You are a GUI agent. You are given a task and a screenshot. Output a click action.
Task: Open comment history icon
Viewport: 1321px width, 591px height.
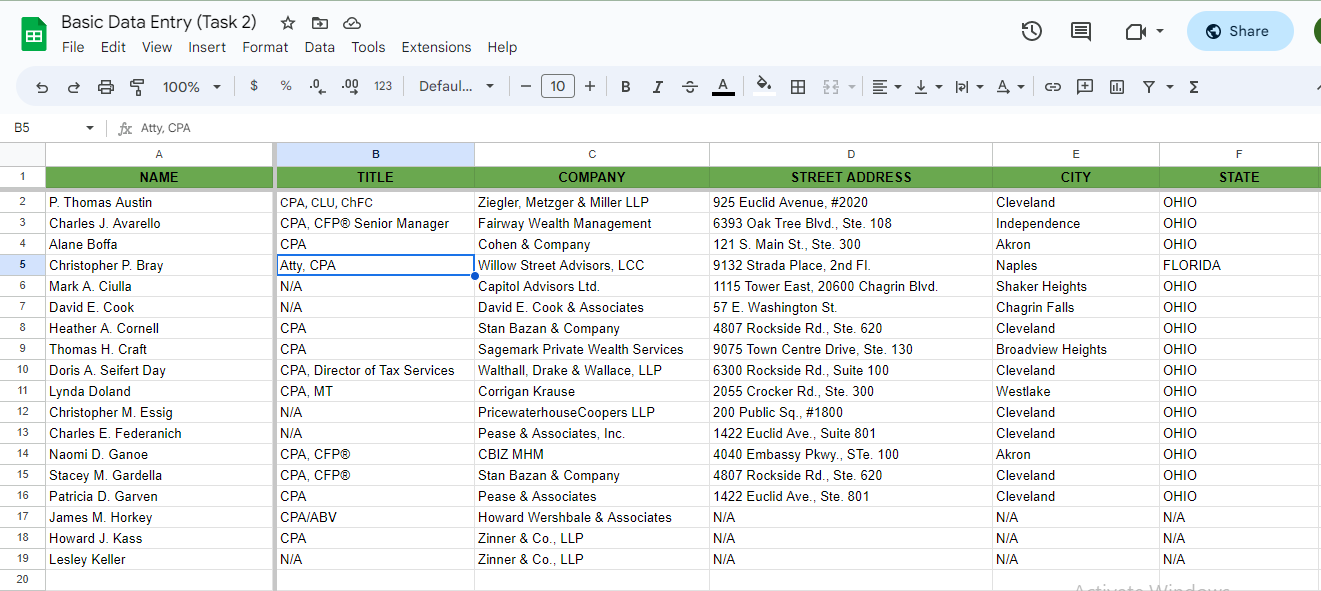1081,31
